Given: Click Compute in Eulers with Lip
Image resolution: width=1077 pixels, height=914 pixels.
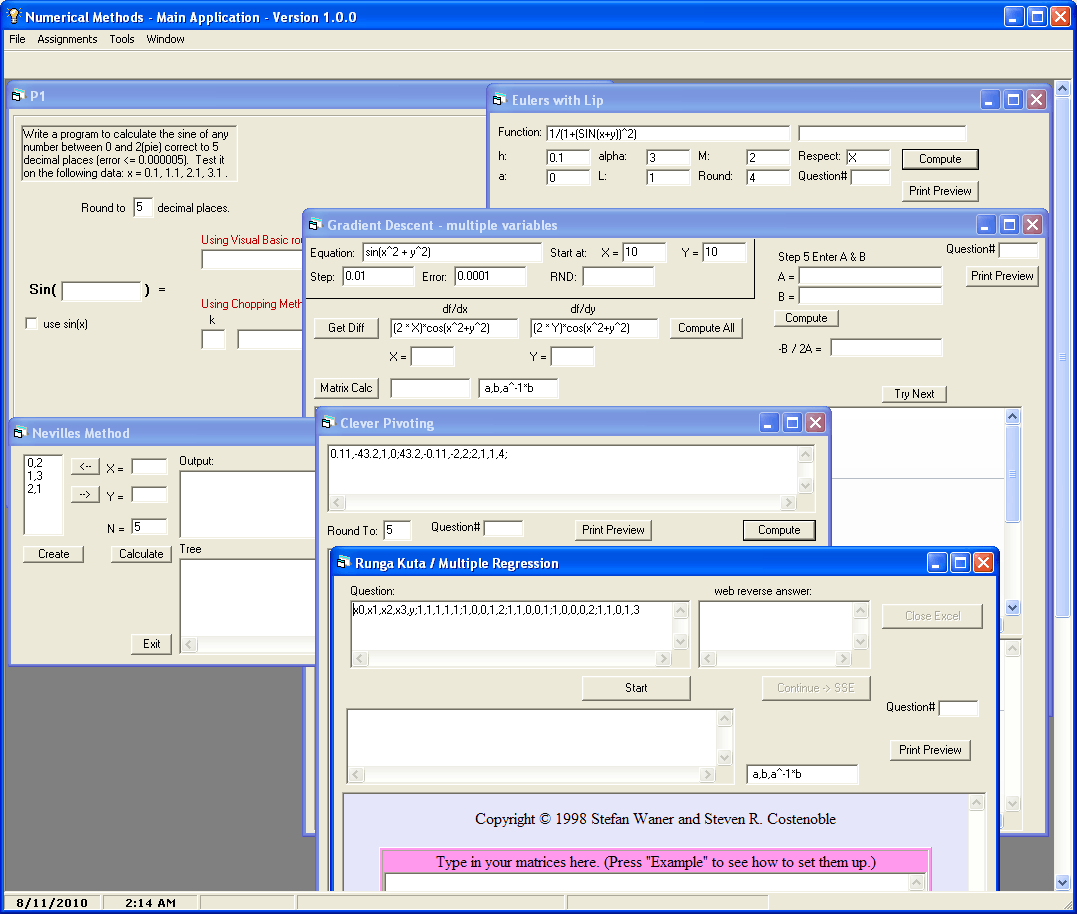Looking at the screenshot, I should point(939,159).
